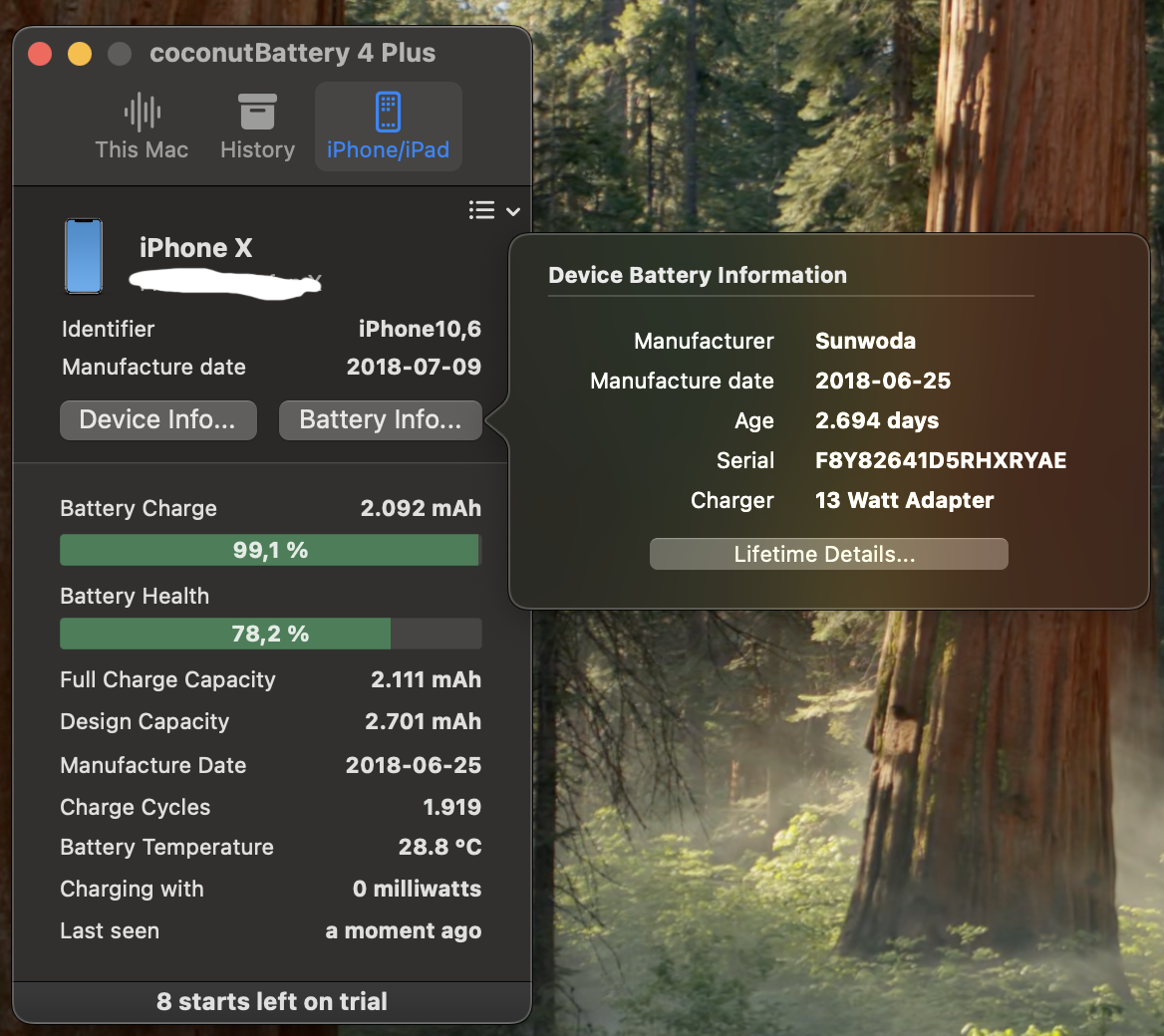Click the manufacturer value Sunwoda
Viewport: 1164px width, 1036px height.
point(865,341)
